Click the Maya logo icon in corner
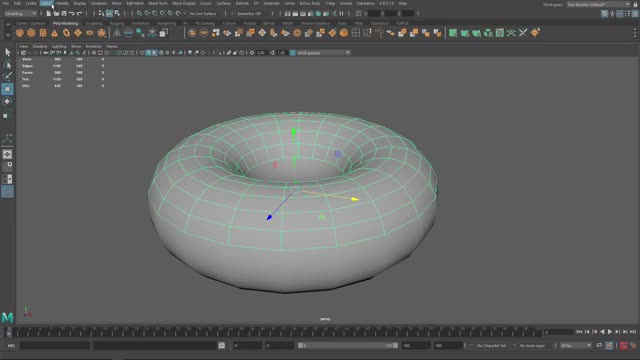640x360 pixels. tap(7, 317)
